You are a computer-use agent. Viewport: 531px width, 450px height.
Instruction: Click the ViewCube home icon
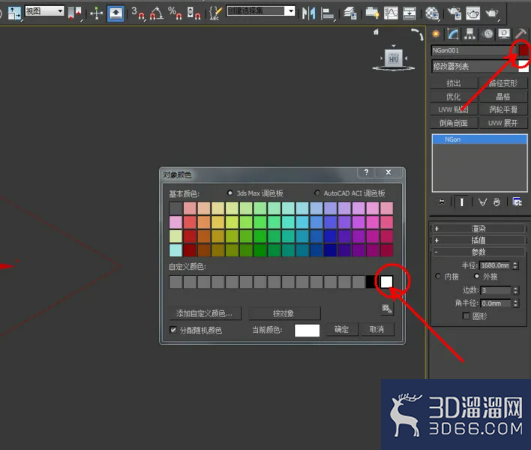(376, 32)
